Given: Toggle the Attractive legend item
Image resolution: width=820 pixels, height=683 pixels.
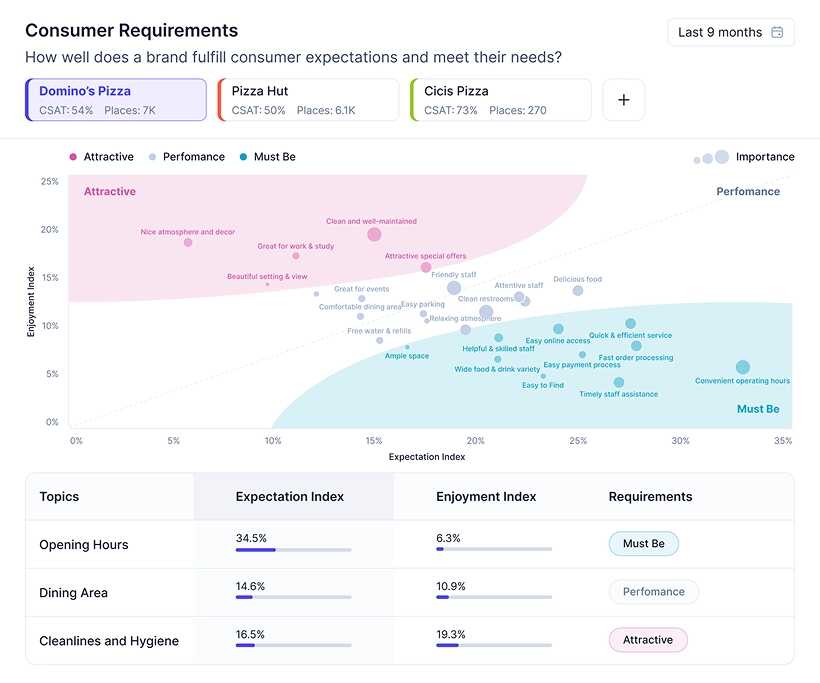Looking at the screenshot, I should coord(101,157).
